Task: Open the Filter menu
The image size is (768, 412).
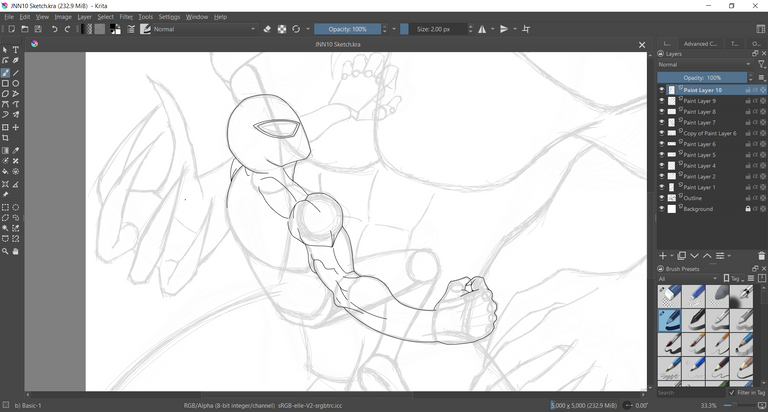Action: coord(126,17)
